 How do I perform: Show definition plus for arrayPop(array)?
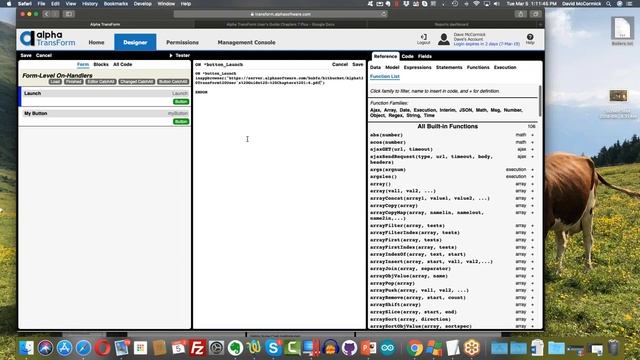(533, 283)
